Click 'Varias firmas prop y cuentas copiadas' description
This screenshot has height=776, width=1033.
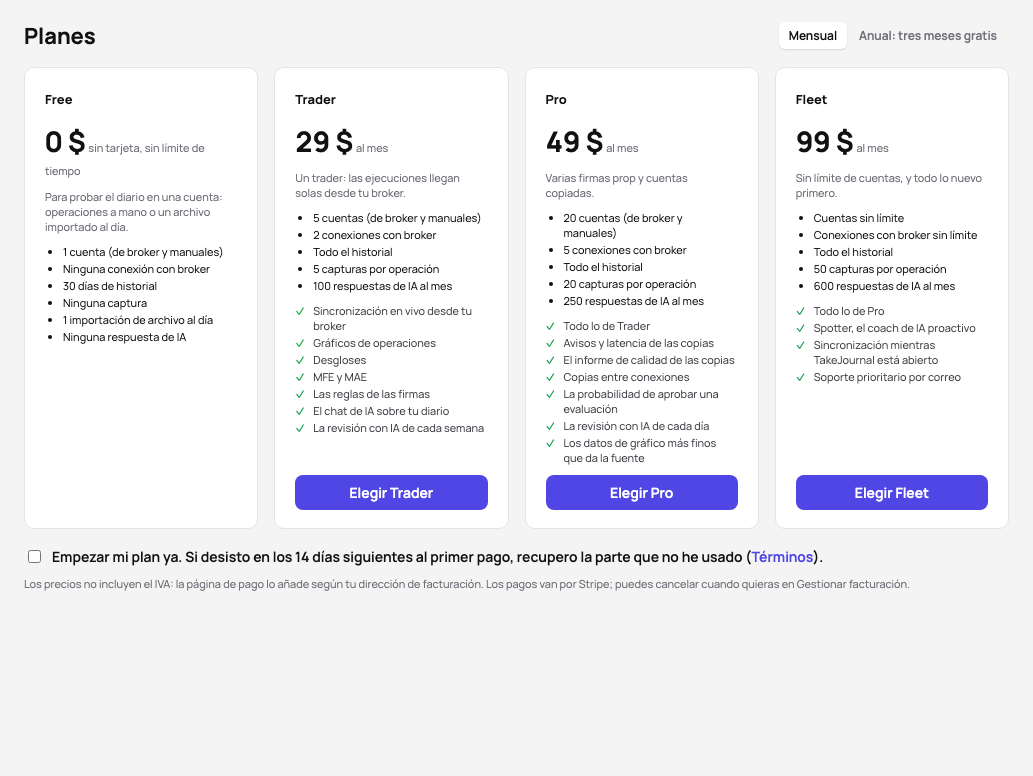click(617, 186)
